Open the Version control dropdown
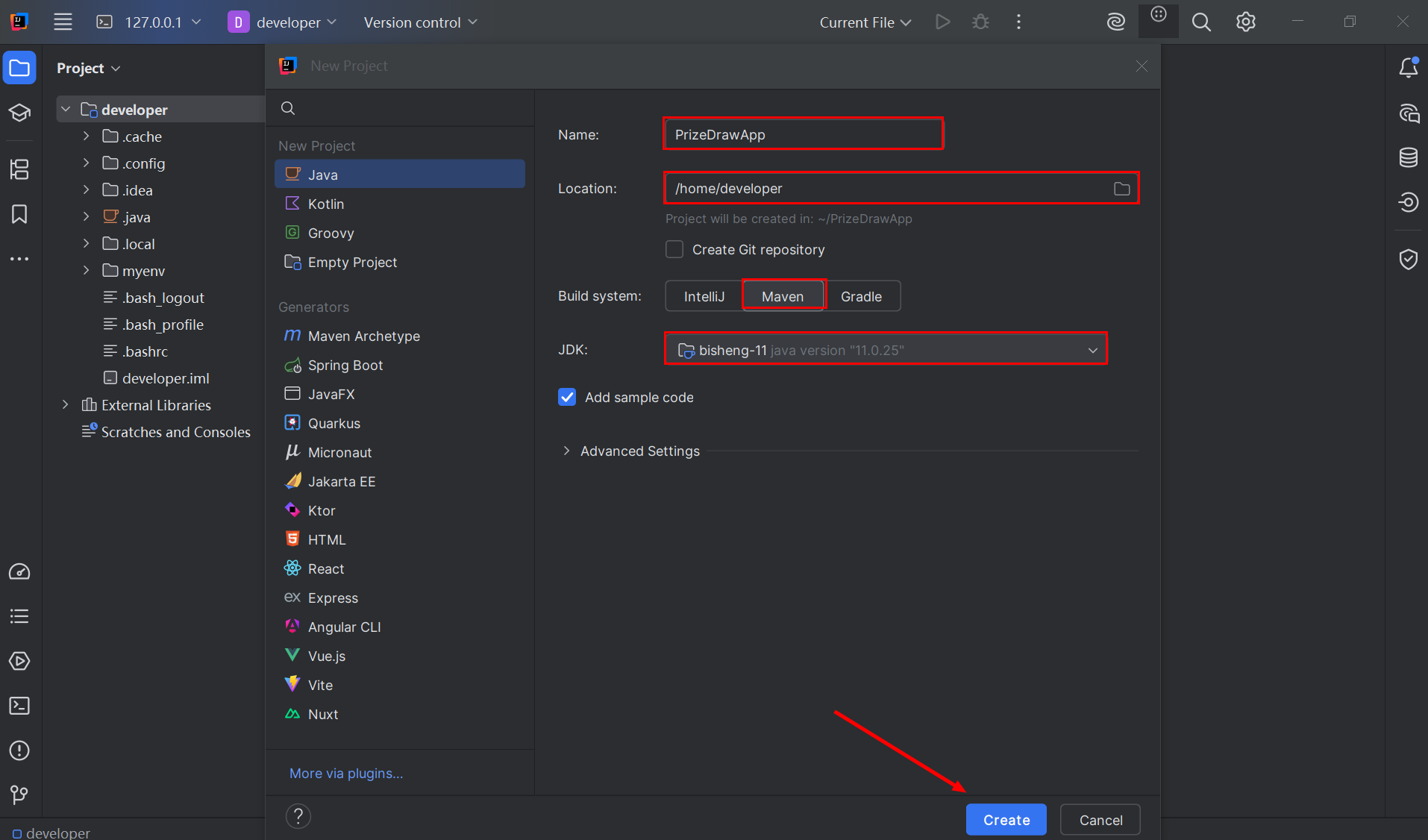 (420, 22)
